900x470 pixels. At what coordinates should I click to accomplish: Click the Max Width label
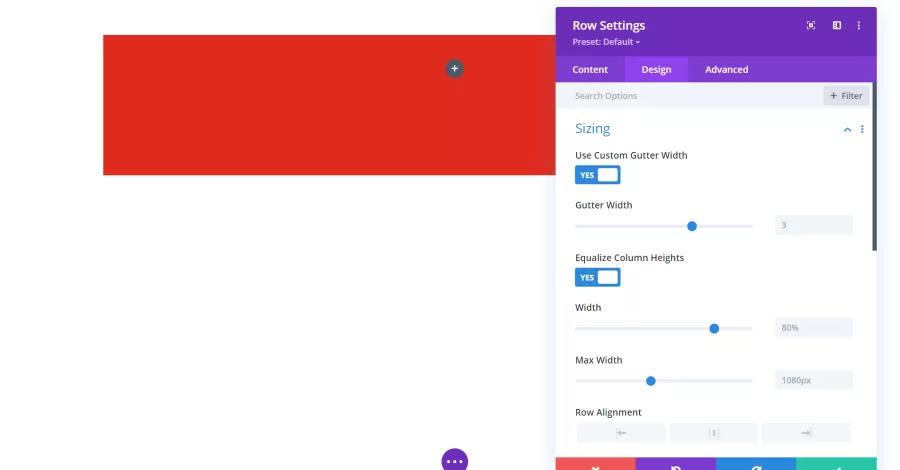(599, 360)
